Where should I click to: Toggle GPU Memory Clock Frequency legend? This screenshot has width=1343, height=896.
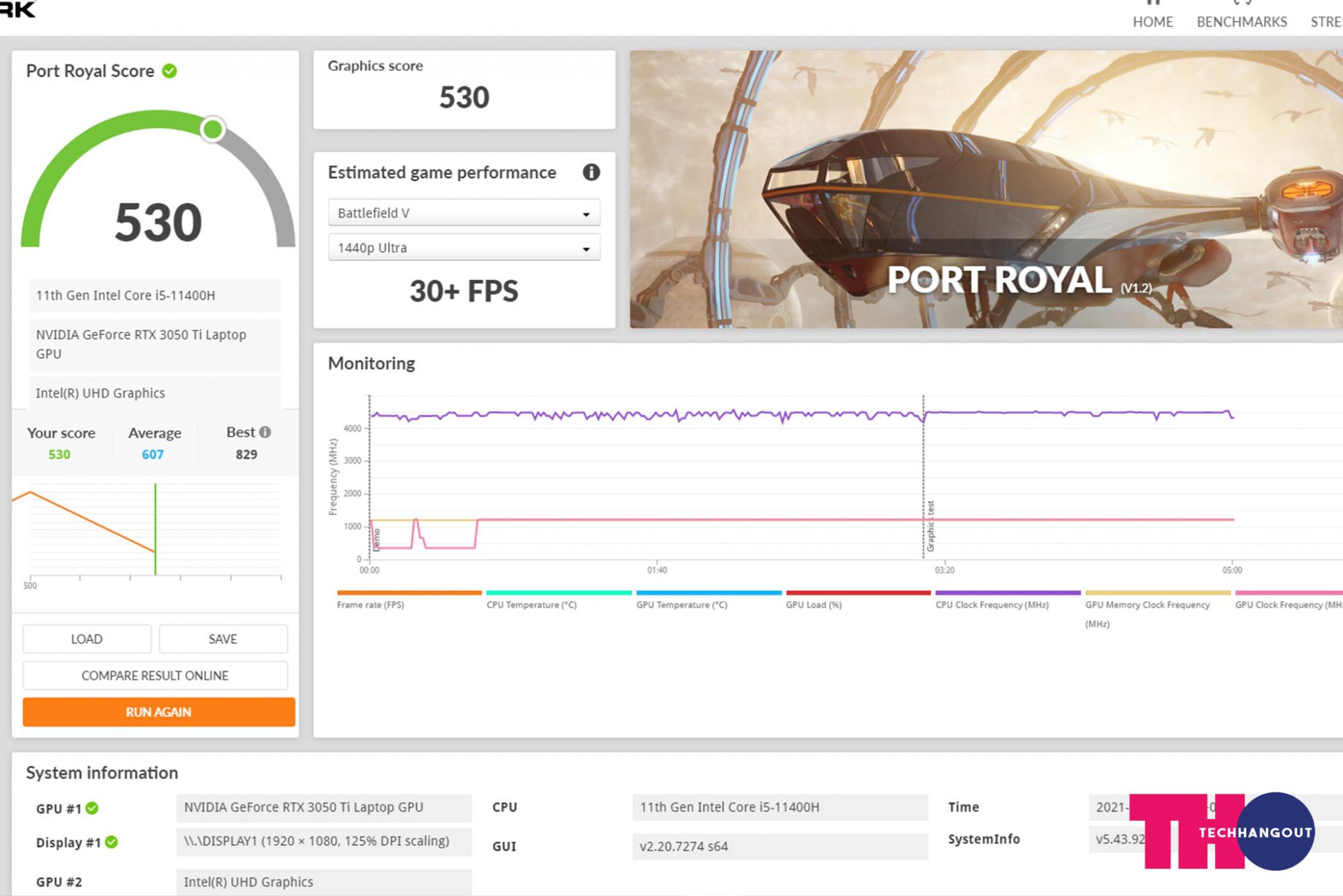tap(1158, 593)
